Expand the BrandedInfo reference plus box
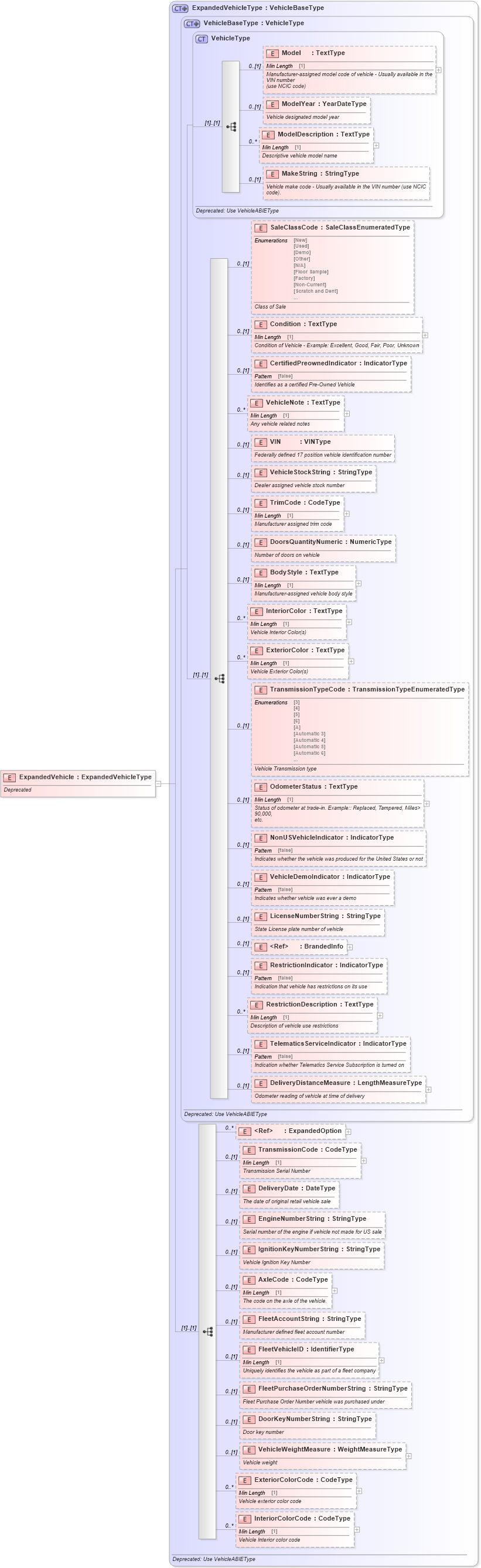Image resolution: width=481 pixels, height=1568 pixels. click(350, 947)
